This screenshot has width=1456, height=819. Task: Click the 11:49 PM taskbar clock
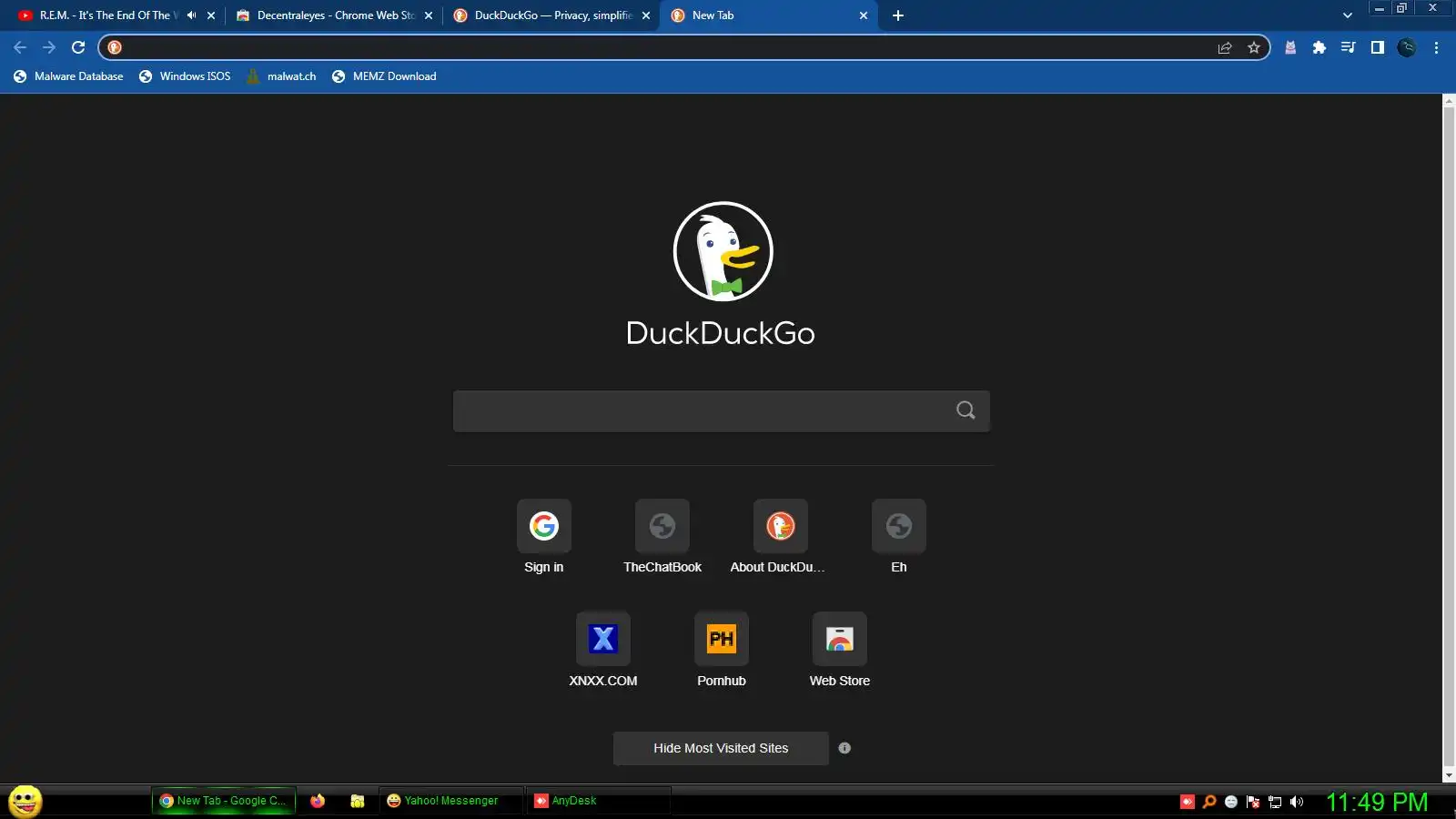pyautogui.click(x=1377, y=802)
